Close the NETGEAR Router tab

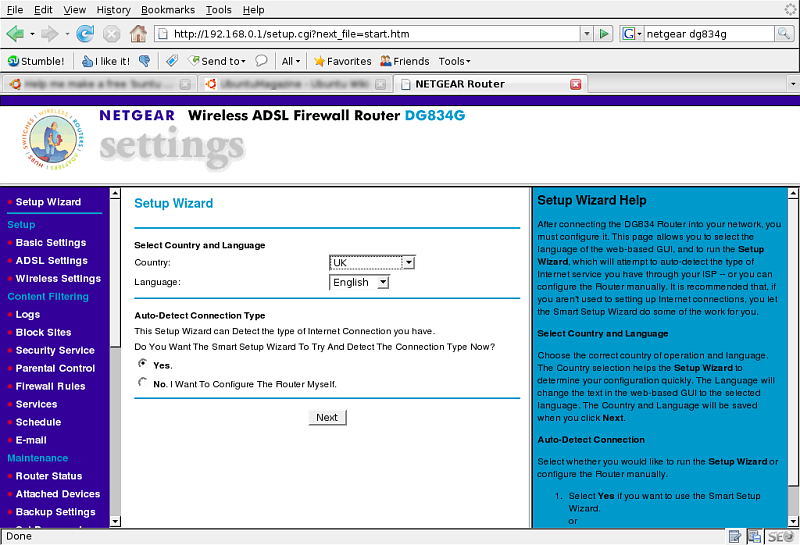576,84
